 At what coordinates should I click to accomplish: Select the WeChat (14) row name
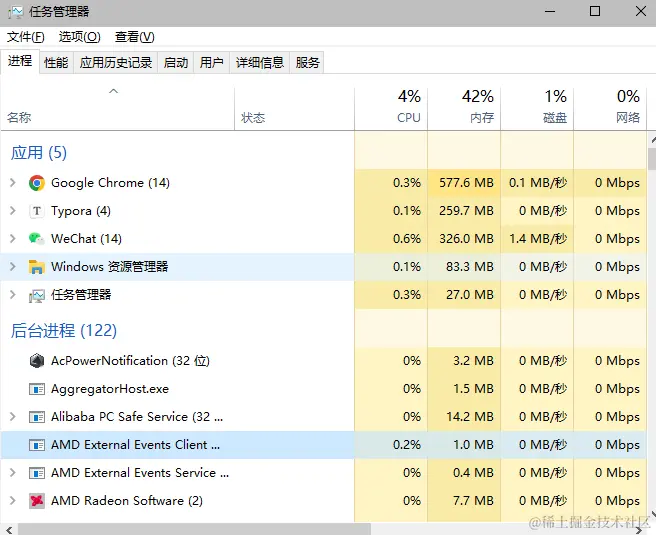(86, 238)
